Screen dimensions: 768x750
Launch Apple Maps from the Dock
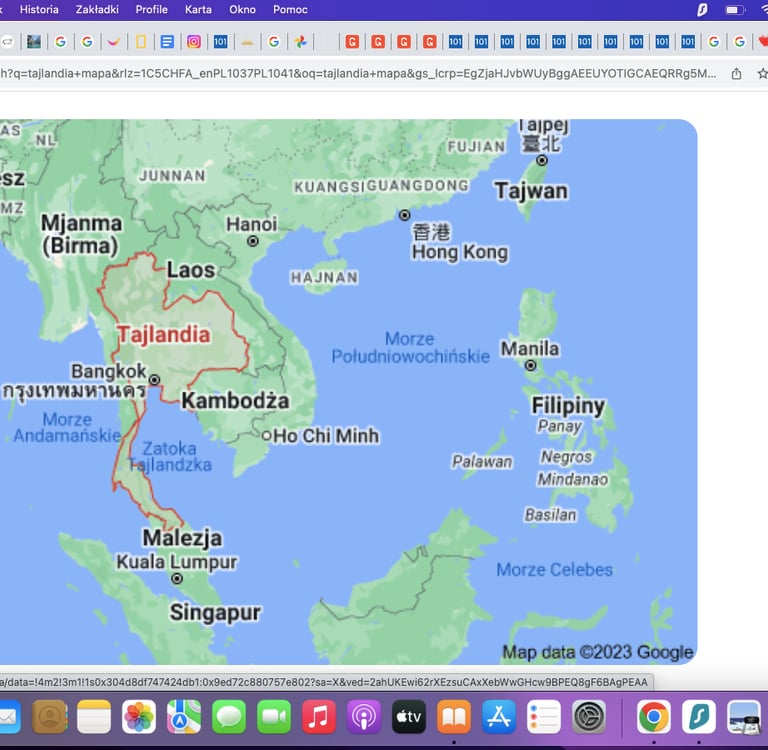coord(184,717)
